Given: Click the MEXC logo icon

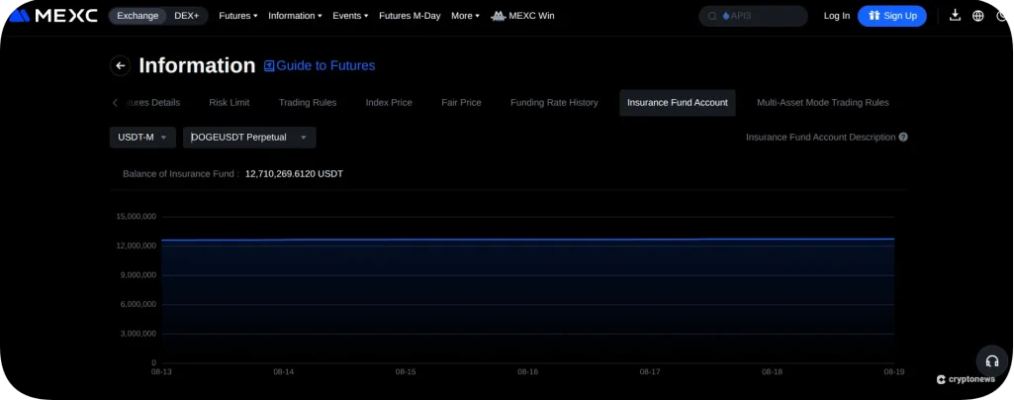Looking at the screenshot, I should tap(19, 16).
